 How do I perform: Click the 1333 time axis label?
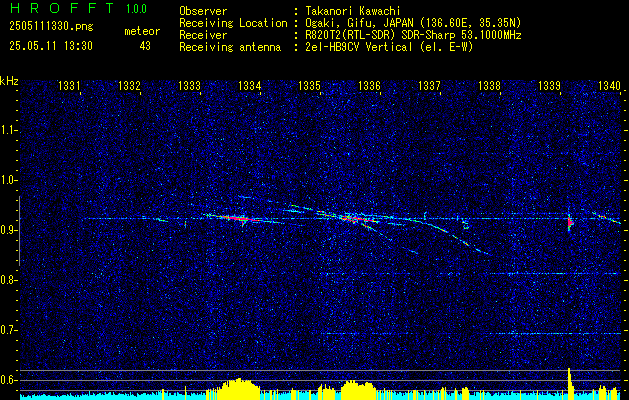189,85
